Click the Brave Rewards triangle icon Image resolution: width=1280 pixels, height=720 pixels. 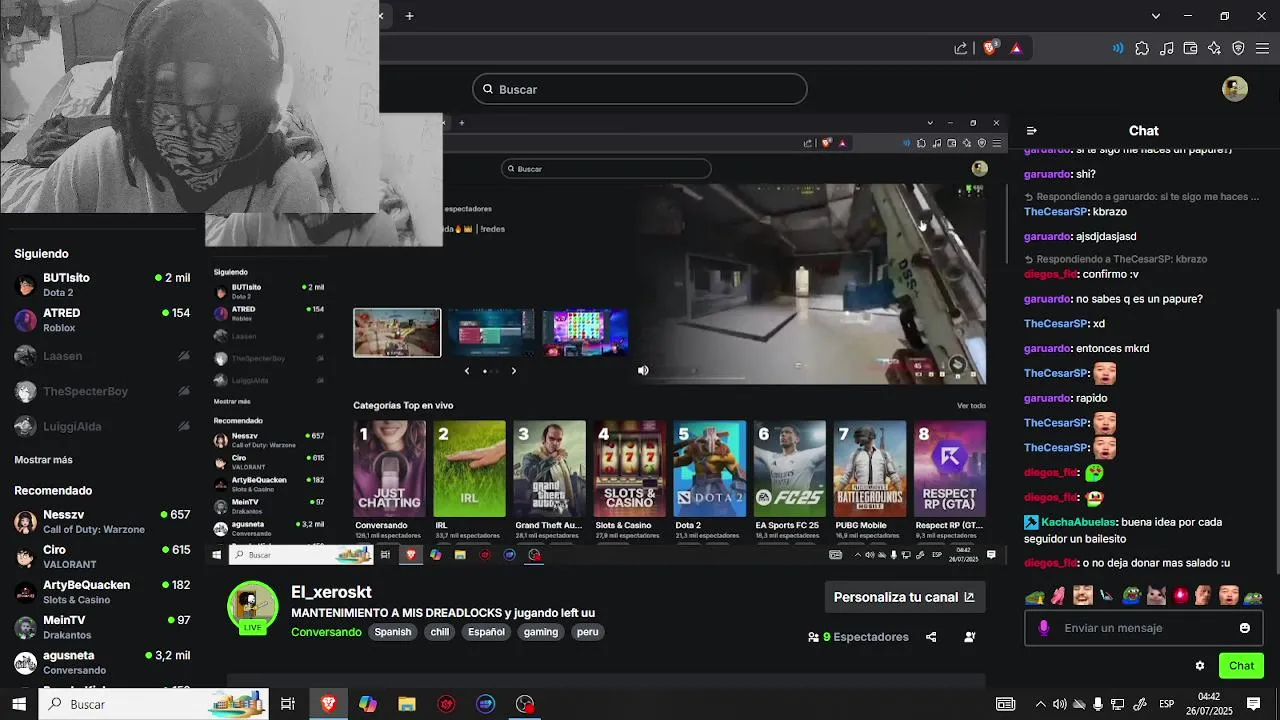(1016, 48)
